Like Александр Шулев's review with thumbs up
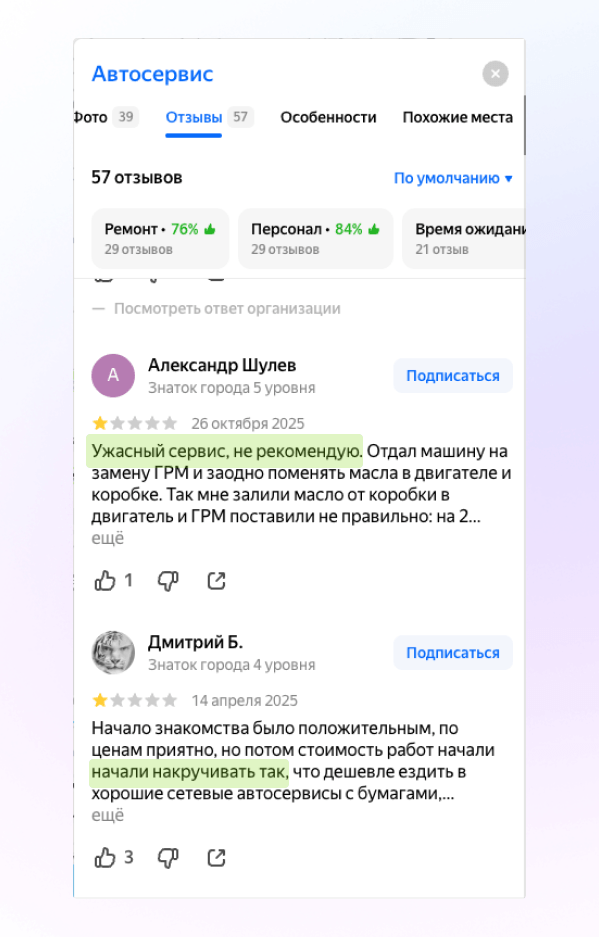The image size is (599, 937). (x=105, y=580)
